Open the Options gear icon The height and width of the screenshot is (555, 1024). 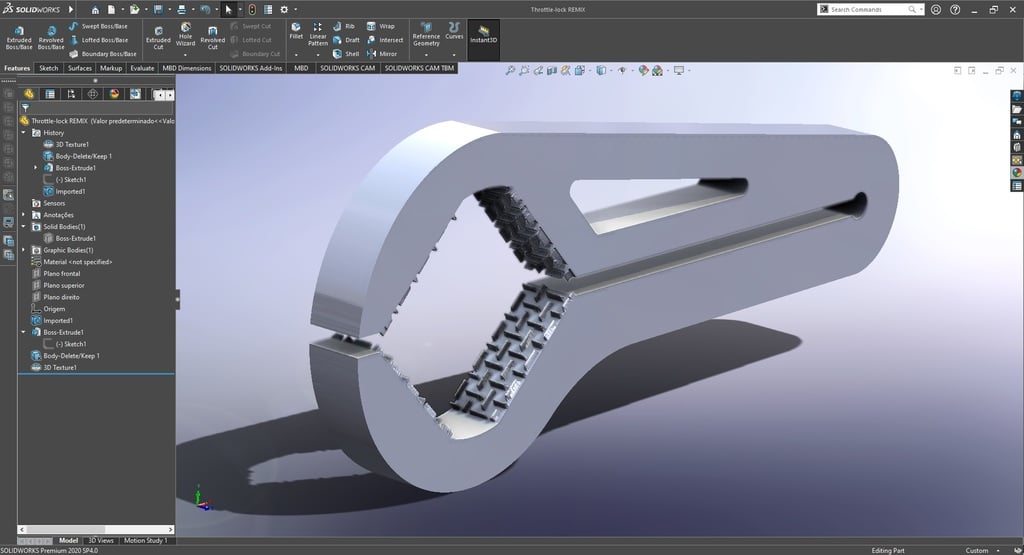[284, 9]
